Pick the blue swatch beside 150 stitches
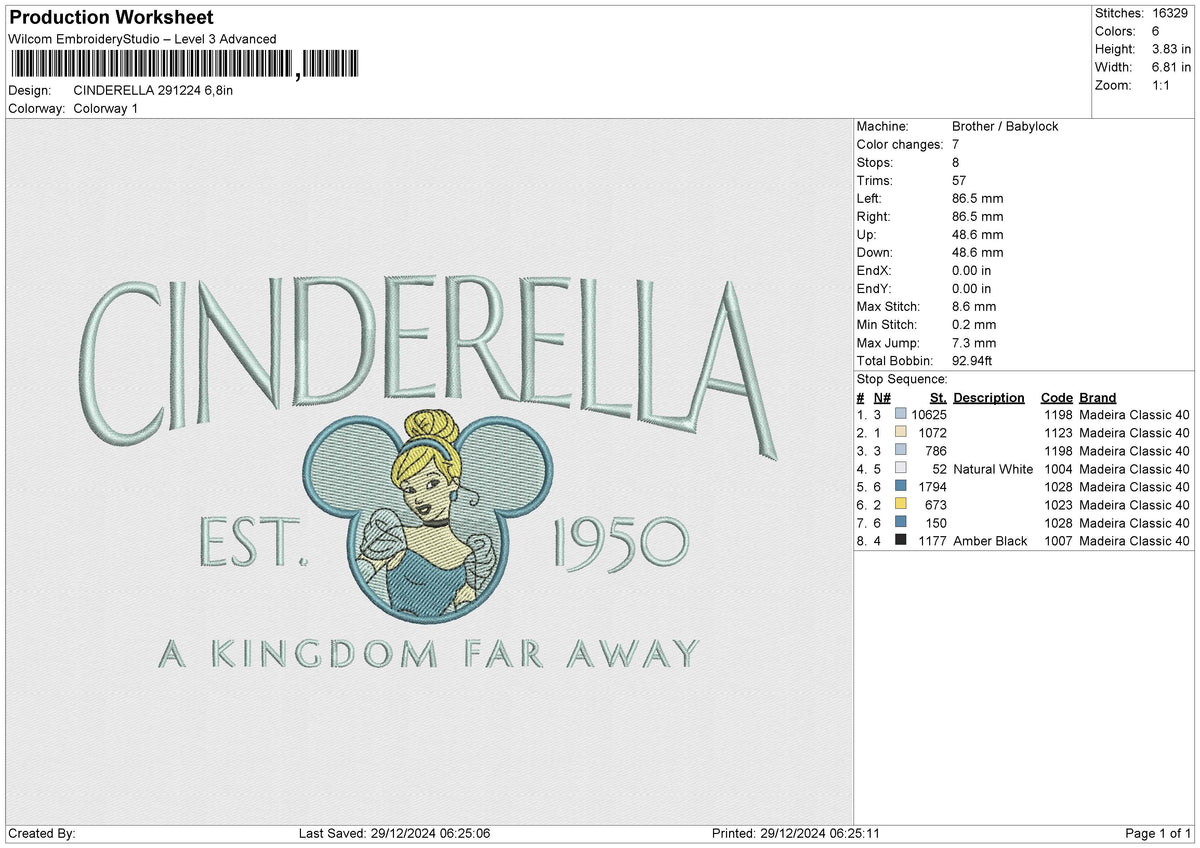1200x848 pixels. 901,522
